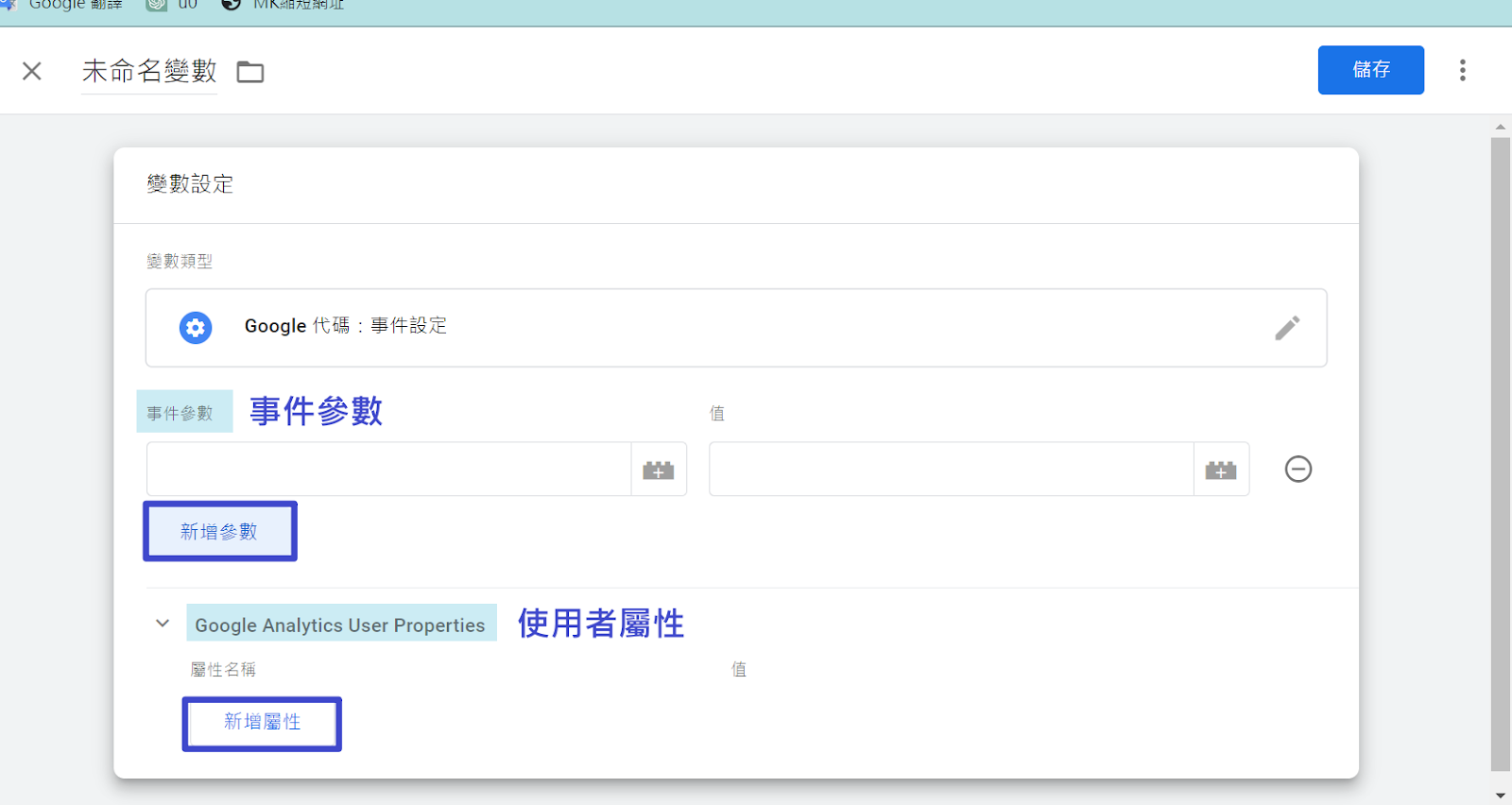Image resolution: width=1512 pixels, height=805 pixels.
Task: Insert a variable into the value field
Action: click(1221, 470)
